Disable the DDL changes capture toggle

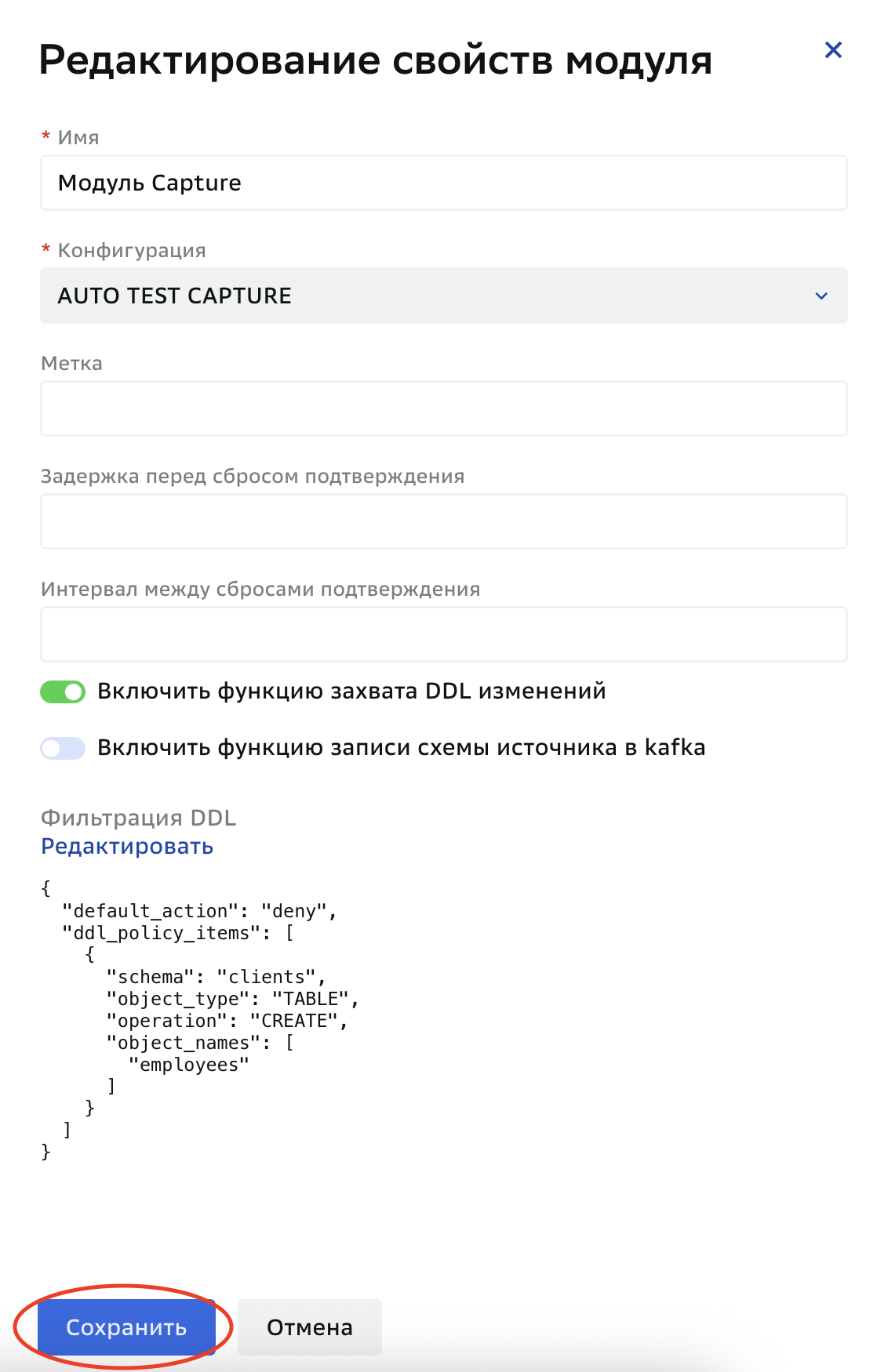(x=63, y=691)
